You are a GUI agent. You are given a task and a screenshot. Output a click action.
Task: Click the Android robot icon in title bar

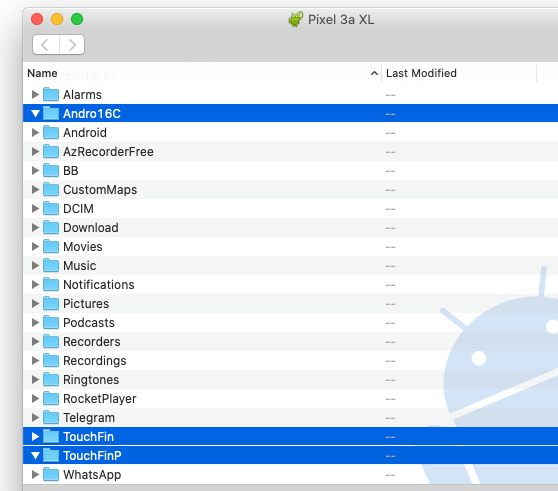[x=295, y=19]
